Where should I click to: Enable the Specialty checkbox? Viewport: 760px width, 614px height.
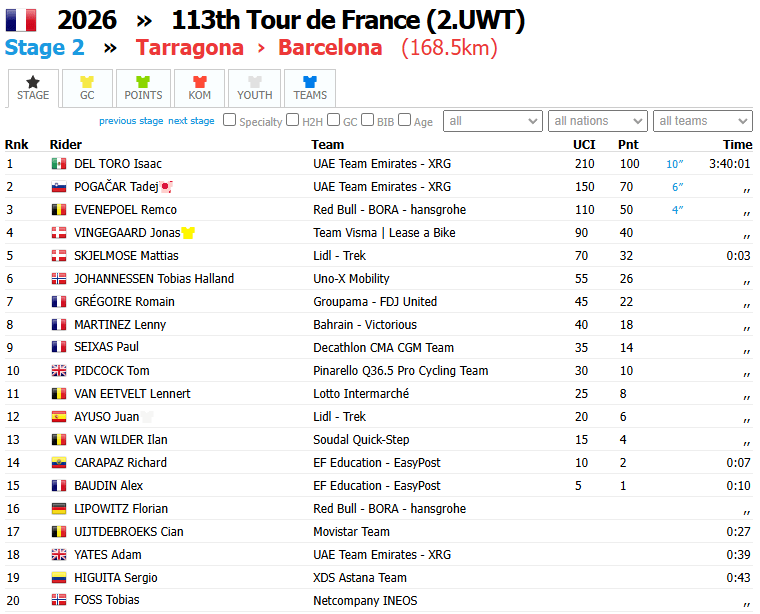pyautogui.click(x=229, y=120)
